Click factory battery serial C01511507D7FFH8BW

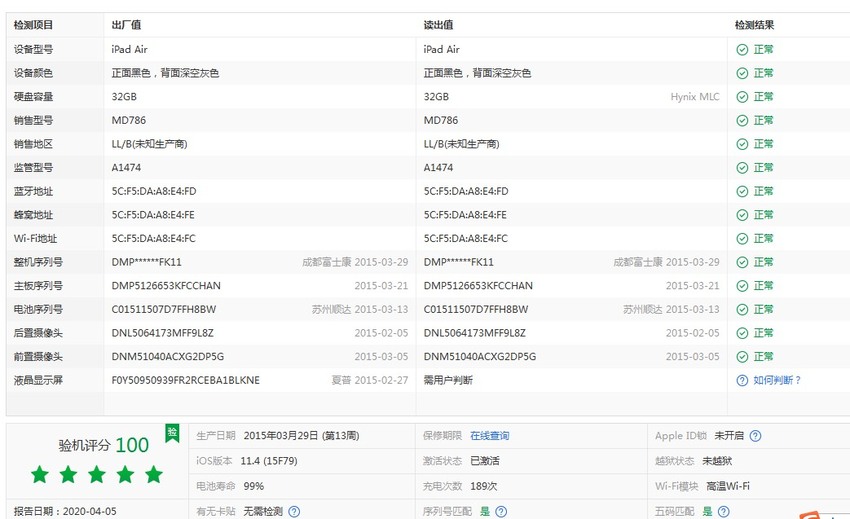coord(164,309)
